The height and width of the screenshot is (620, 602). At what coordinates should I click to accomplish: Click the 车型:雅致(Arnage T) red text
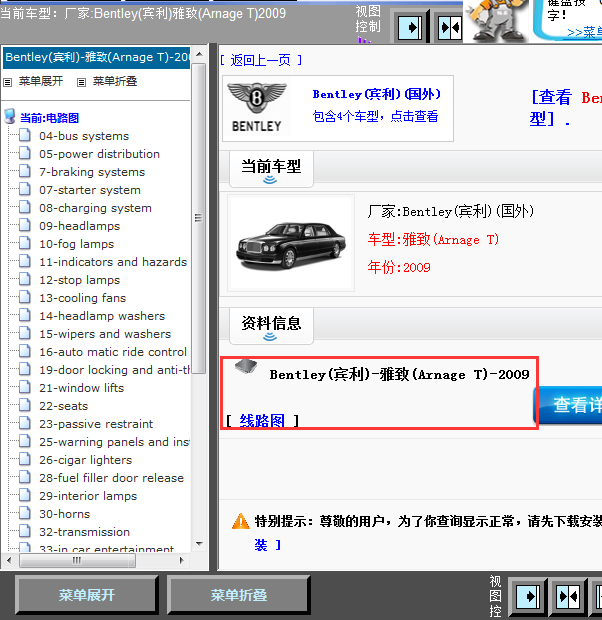433,239
